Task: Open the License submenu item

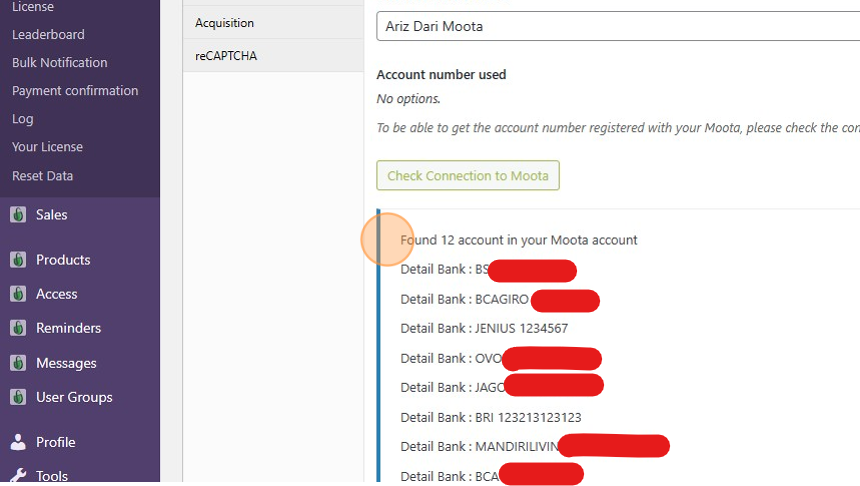Action: click(x=33, y=7)
